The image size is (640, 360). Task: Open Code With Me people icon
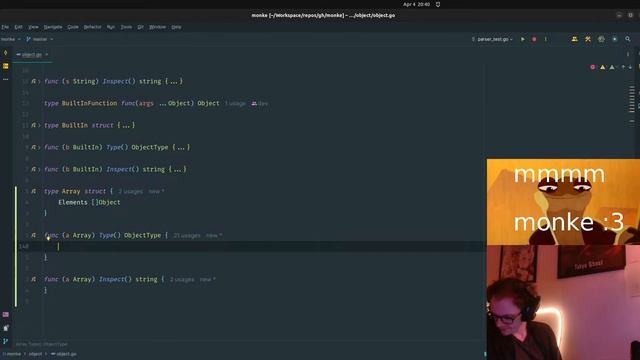575,39
